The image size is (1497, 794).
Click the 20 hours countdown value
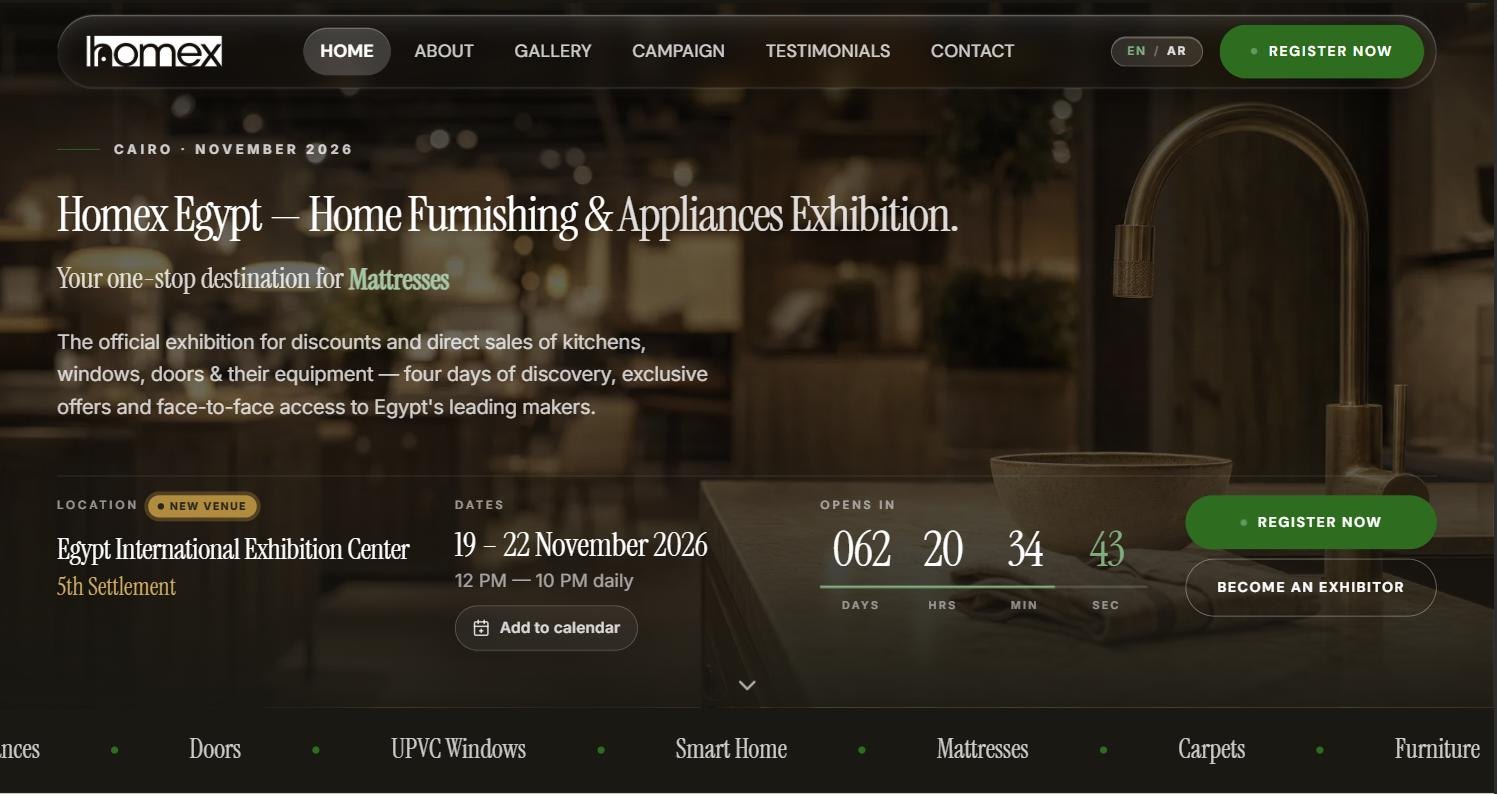click(942, 549)
